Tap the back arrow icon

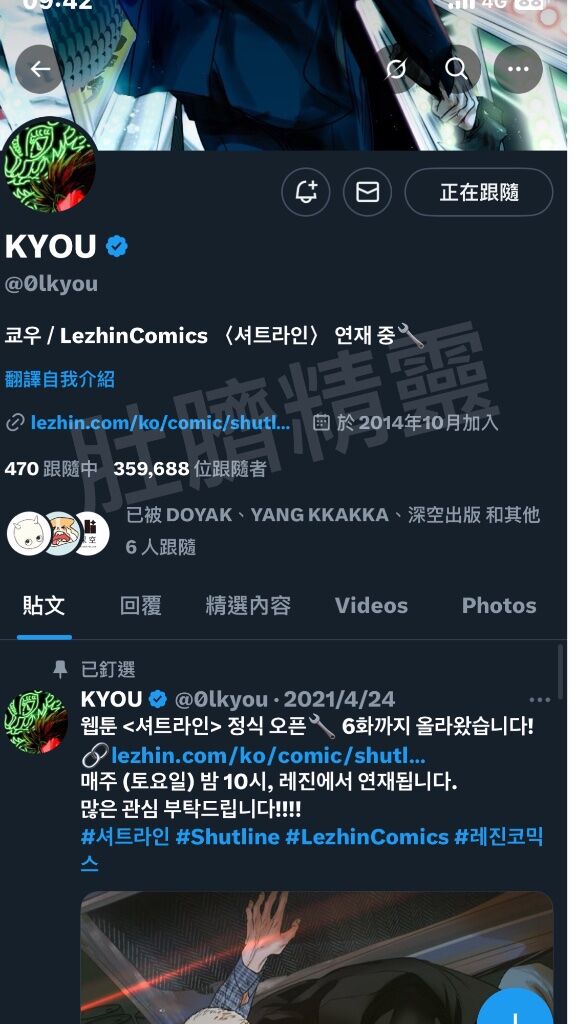click(40, 69)
